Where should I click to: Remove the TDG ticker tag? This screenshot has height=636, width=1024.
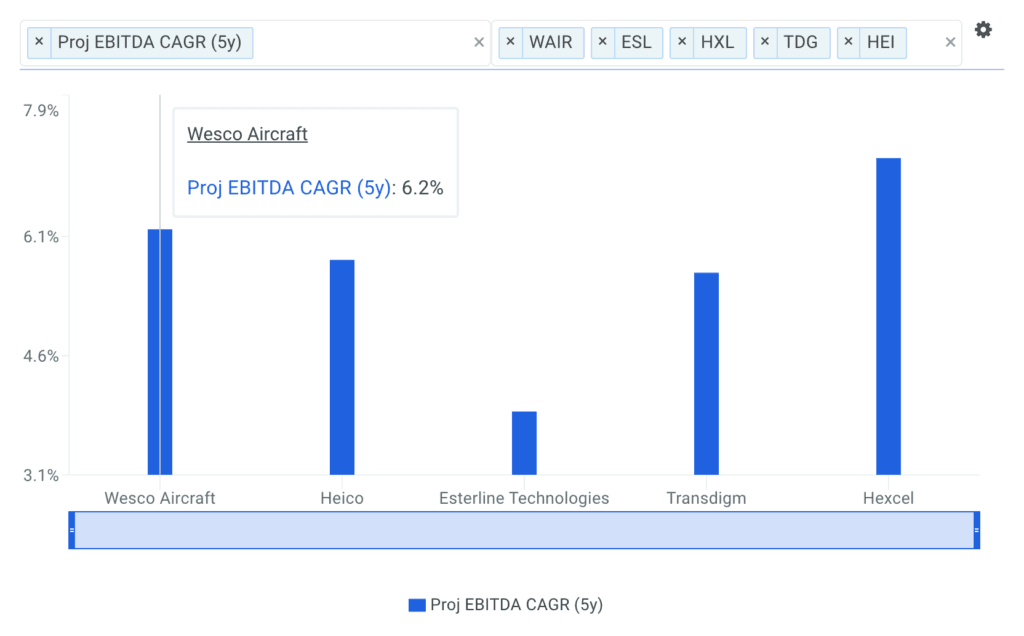coord(765,42)
